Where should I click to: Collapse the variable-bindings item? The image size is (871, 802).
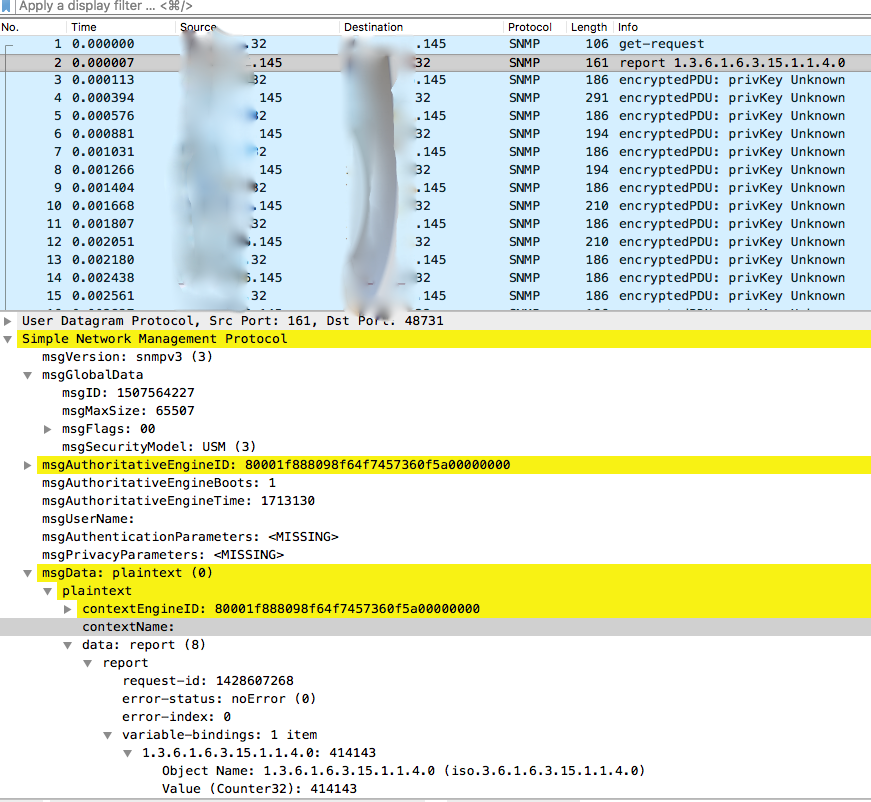click(x=107, y=734)
